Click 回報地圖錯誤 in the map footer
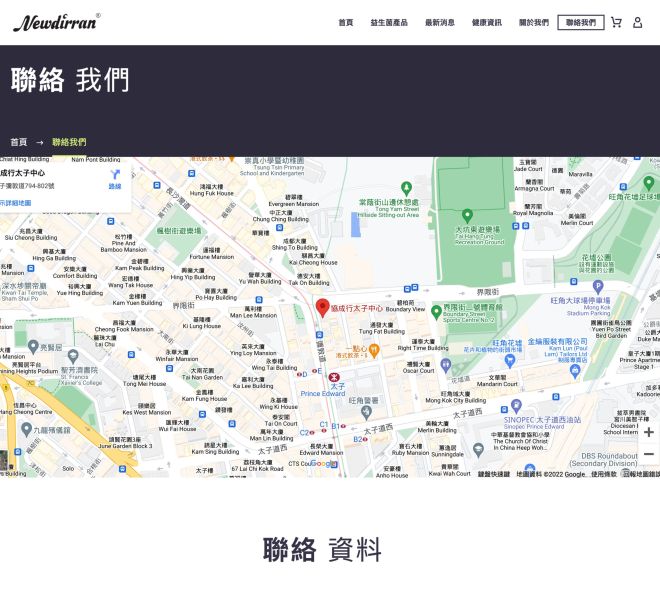Image resolution: width=660 pixels, height=600 pixels. coord(641,474)
